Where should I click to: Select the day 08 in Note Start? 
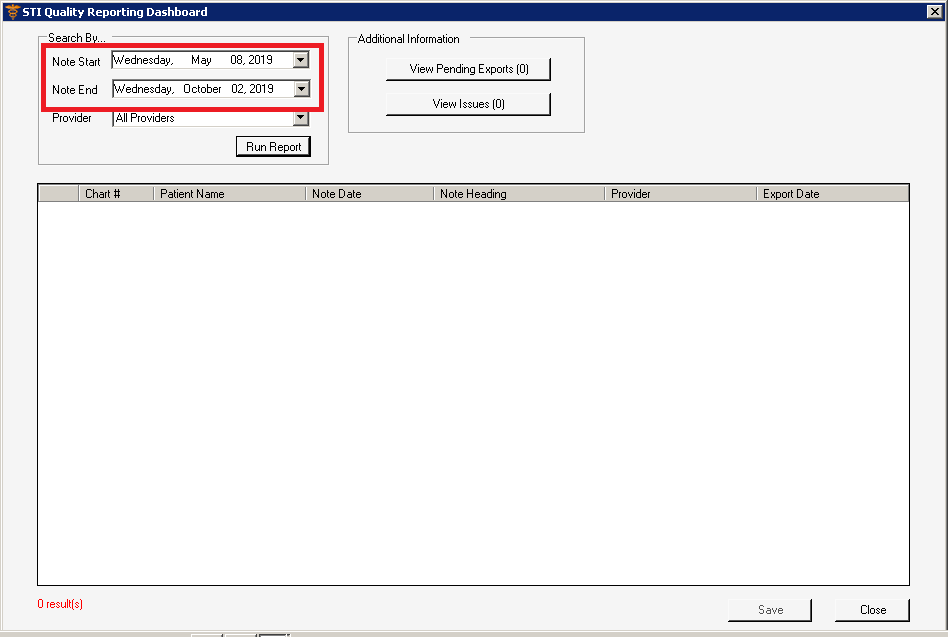click(236, 60)
